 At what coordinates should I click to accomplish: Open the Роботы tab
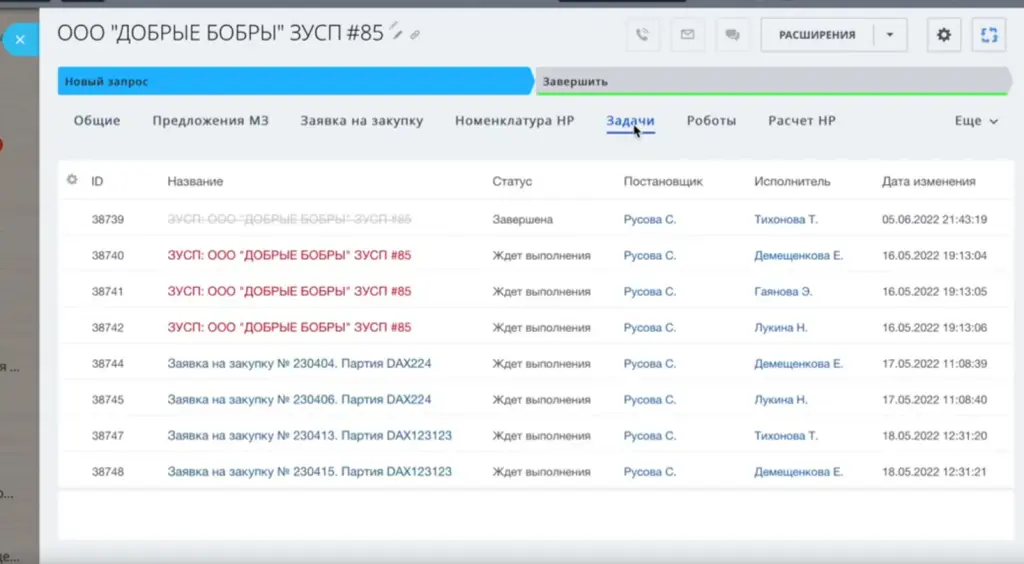[x=711, y=121]
